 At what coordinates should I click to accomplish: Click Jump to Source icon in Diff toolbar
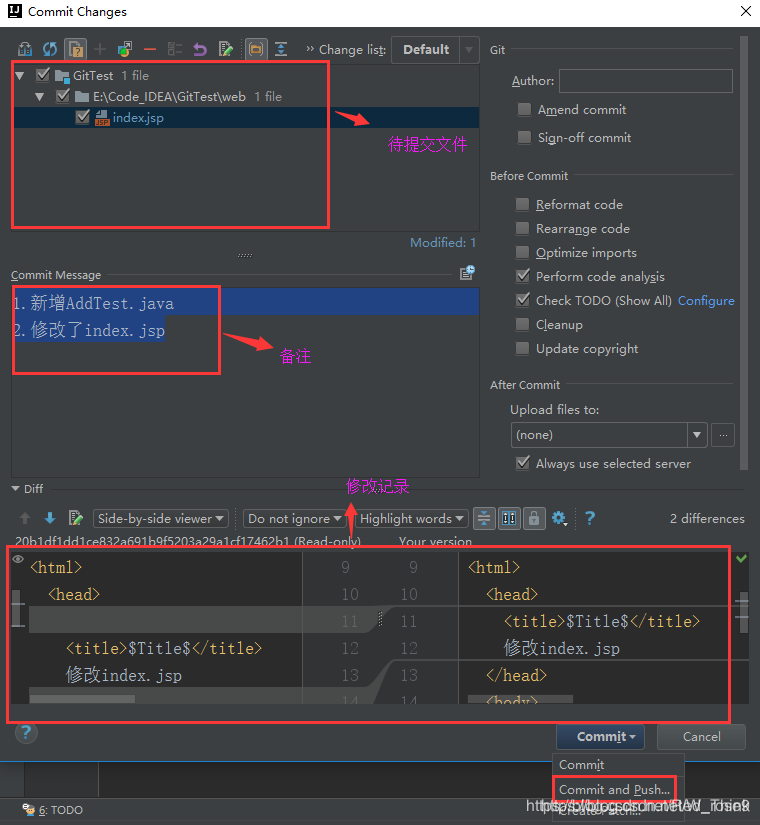pos(76,518)
